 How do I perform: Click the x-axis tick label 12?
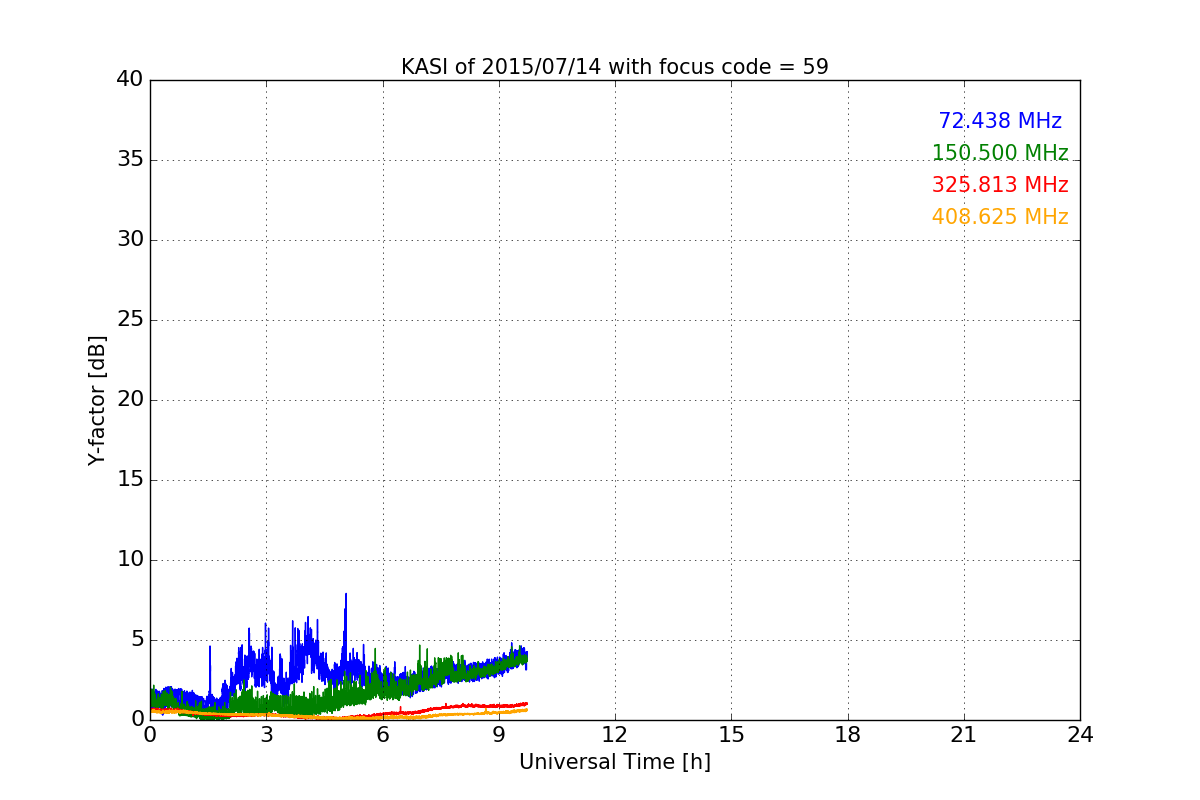pyautogui.click(x=615, y=735)
